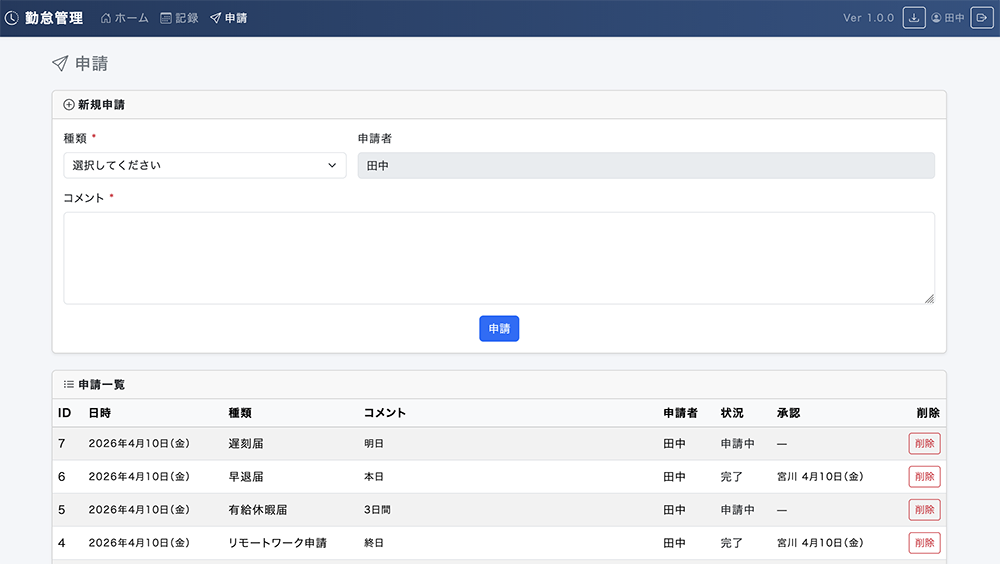Click the paper plane icon beside 申請 heading

[60, 64]
